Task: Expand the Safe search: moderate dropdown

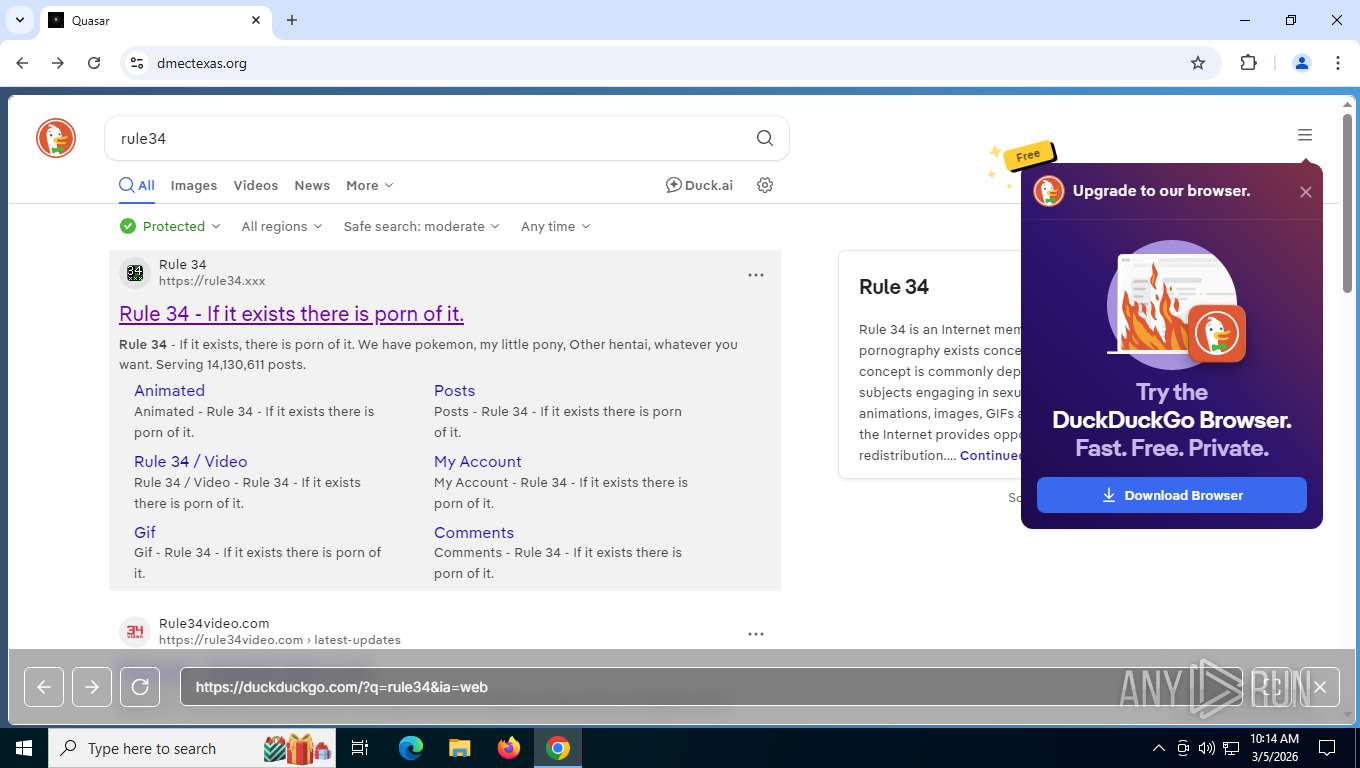Action: point(421,226)
